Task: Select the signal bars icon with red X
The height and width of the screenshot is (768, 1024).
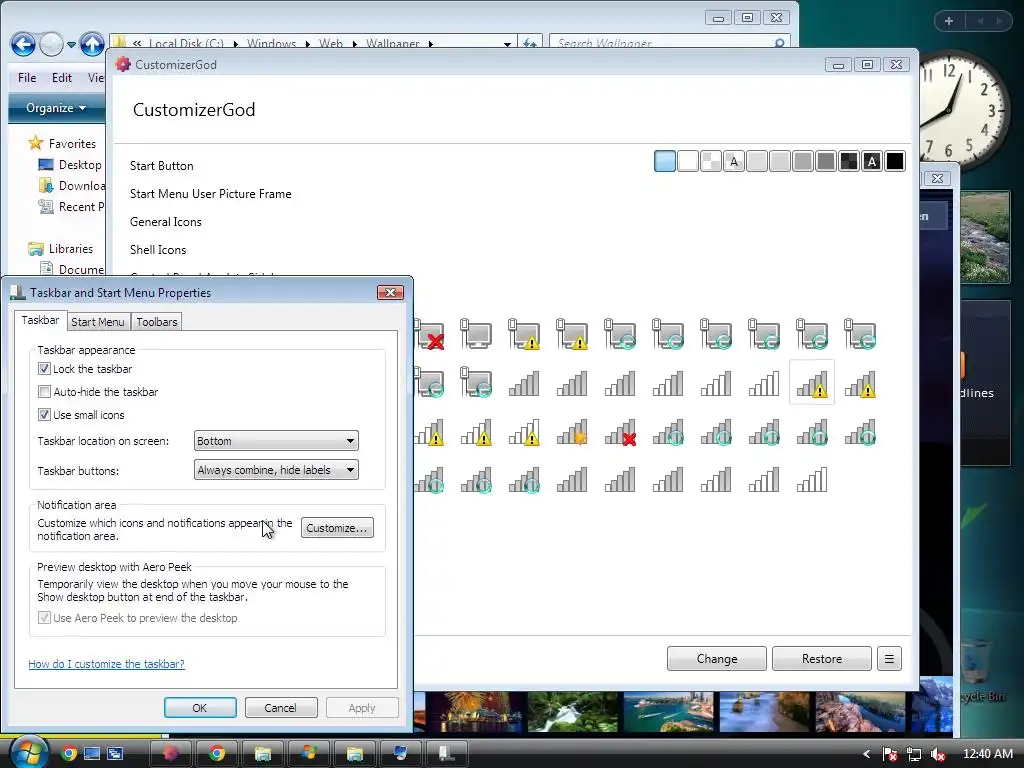Action: tap(620, 432)
